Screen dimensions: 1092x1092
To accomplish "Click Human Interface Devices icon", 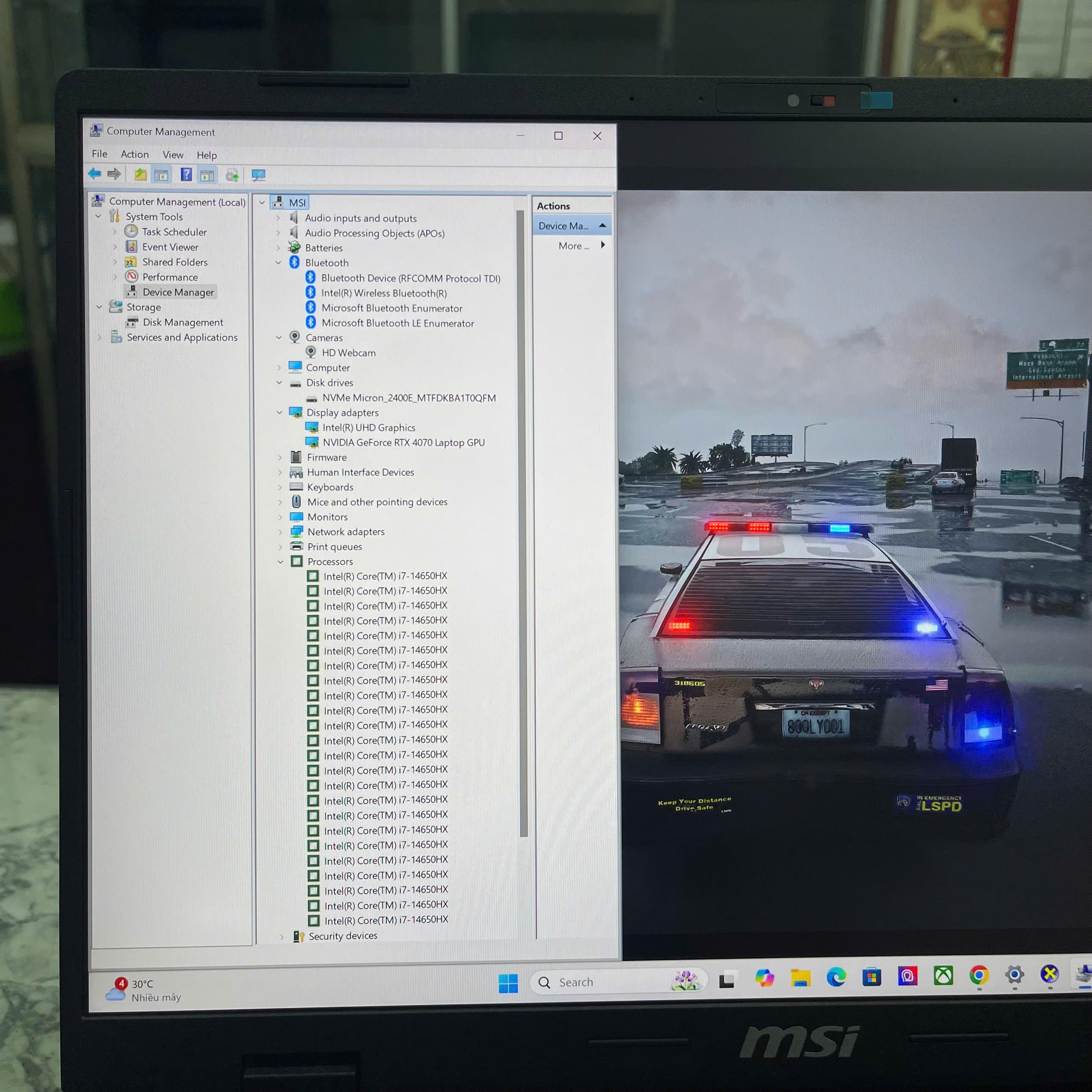I will click(x=296, y=472).
